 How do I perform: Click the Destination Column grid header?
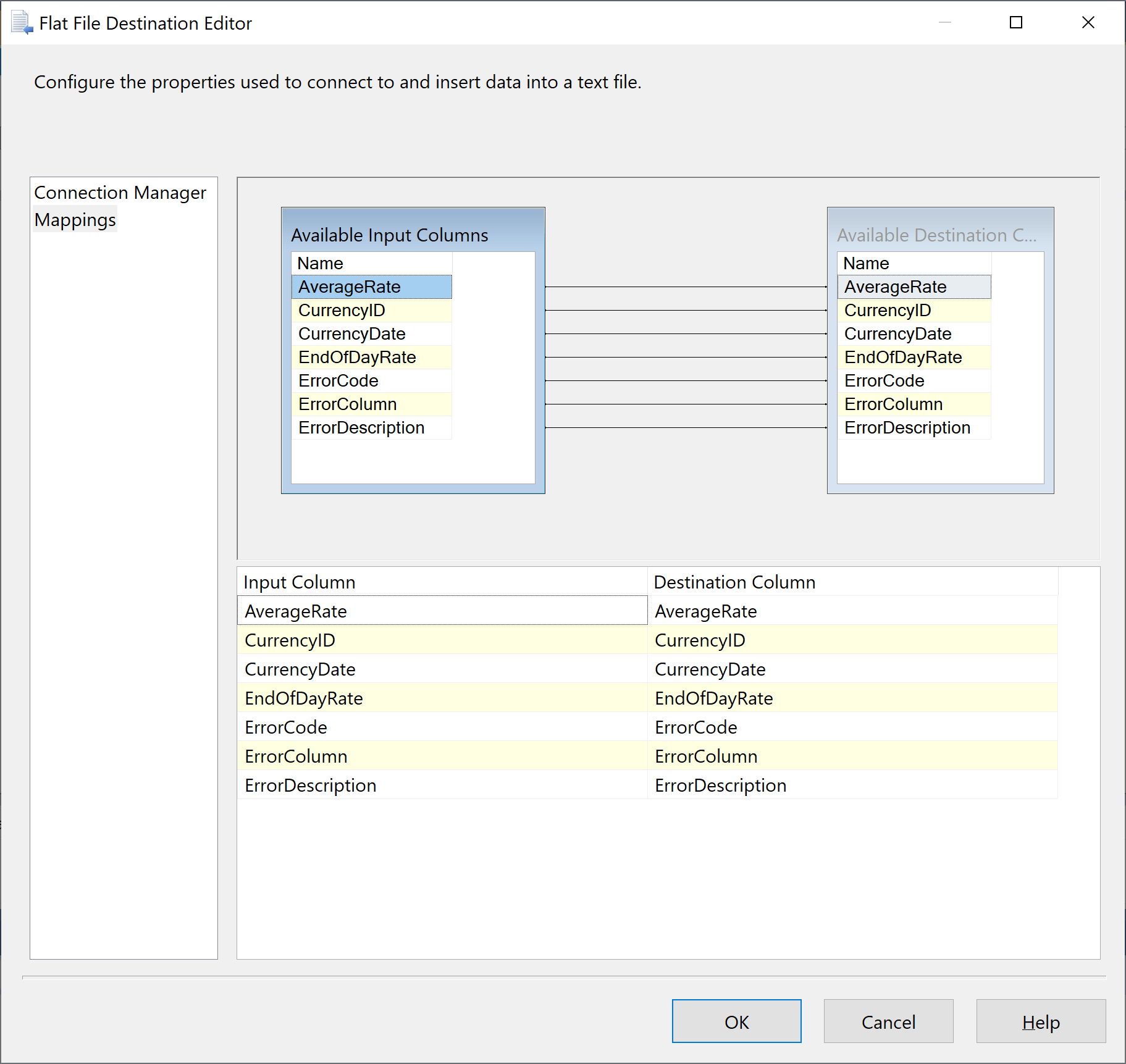(x=734, y=581)
